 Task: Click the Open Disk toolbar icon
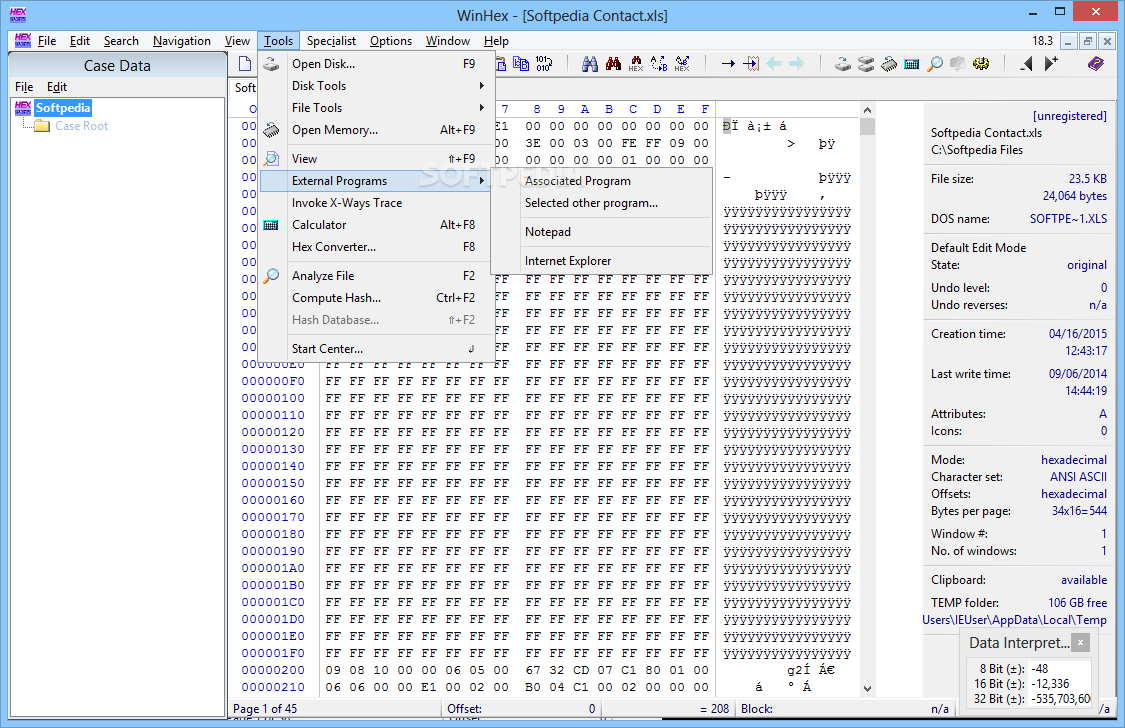pyautogui.click(x=843, y=64)
